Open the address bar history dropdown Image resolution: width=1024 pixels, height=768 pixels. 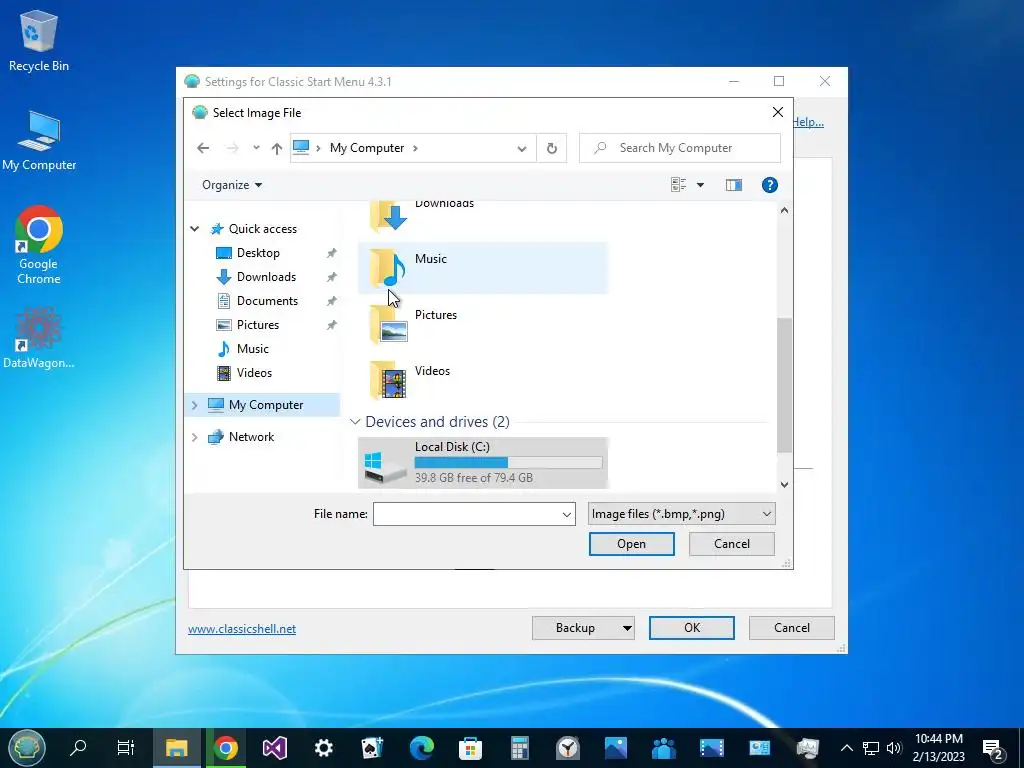coord(522,148)
